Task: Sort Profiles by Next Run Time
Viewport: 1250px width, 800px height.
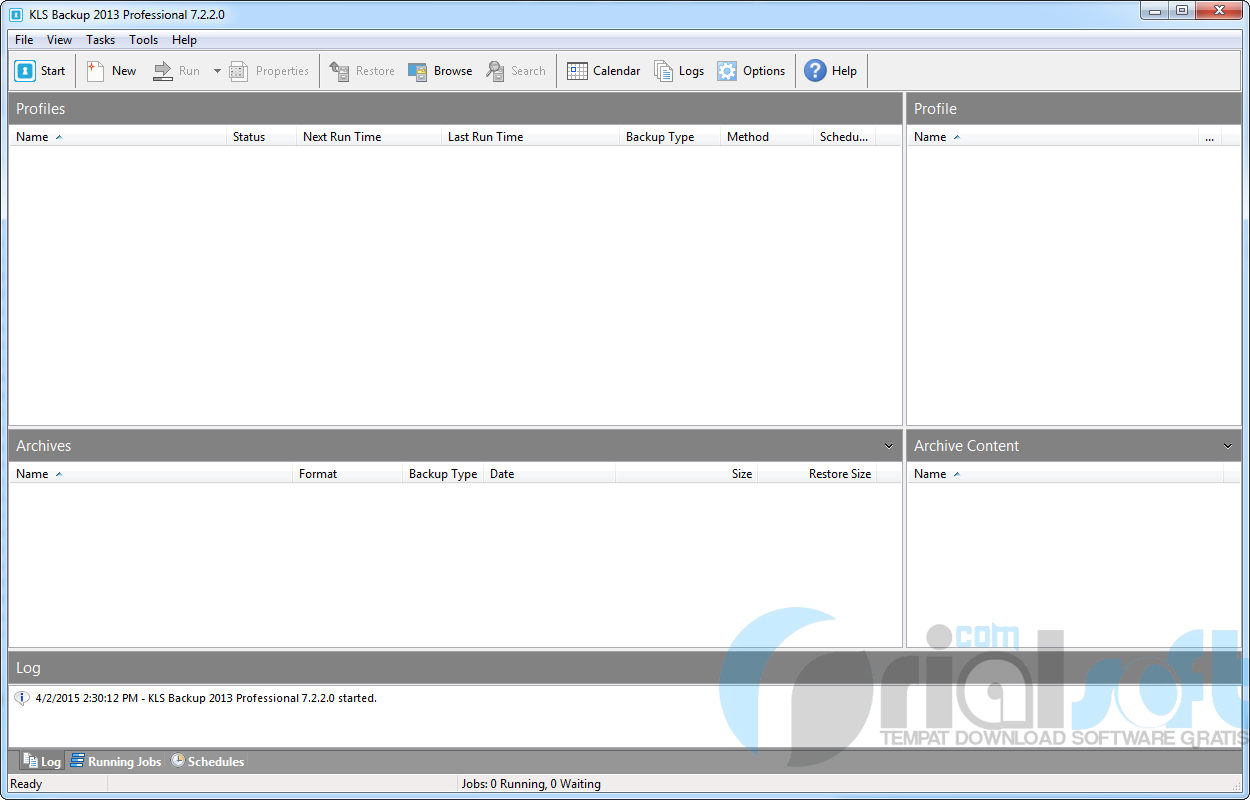Action: [x=369, y=137]
